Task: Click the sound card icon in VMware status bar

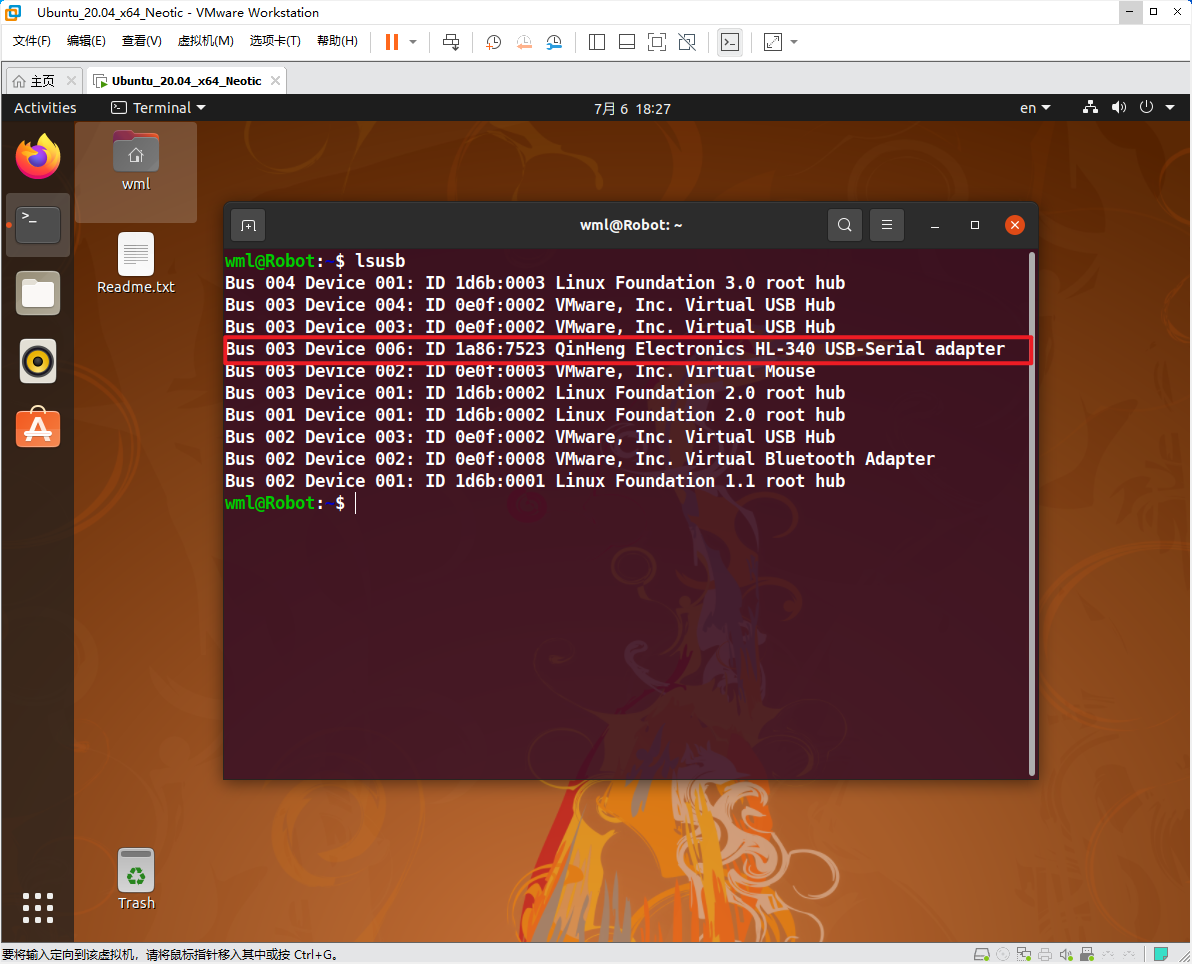Action: click(x=1066, y=954)
